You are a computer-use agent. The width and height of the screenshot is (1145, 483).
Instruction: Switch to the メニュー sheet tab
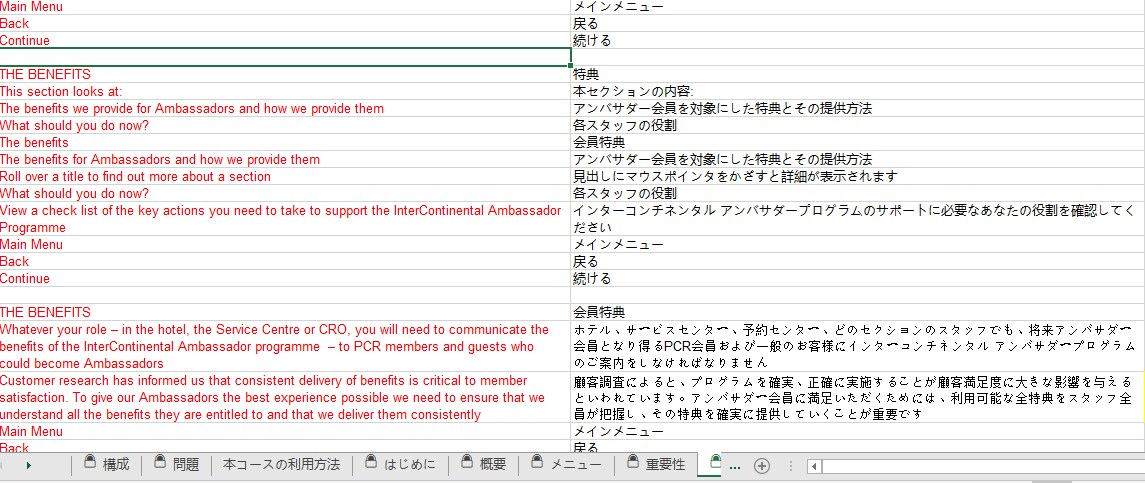pyautogui.click(x=566, y=464)
